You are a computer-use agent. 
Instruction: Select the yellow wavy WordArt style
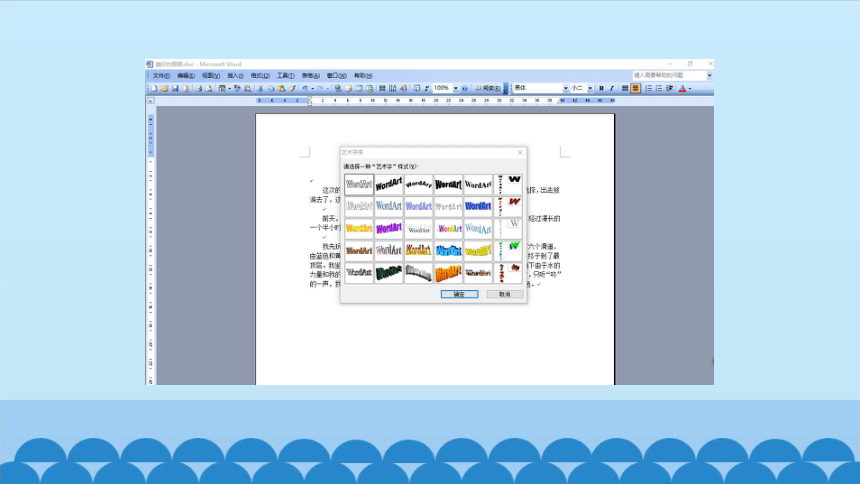tap(478, 251)
